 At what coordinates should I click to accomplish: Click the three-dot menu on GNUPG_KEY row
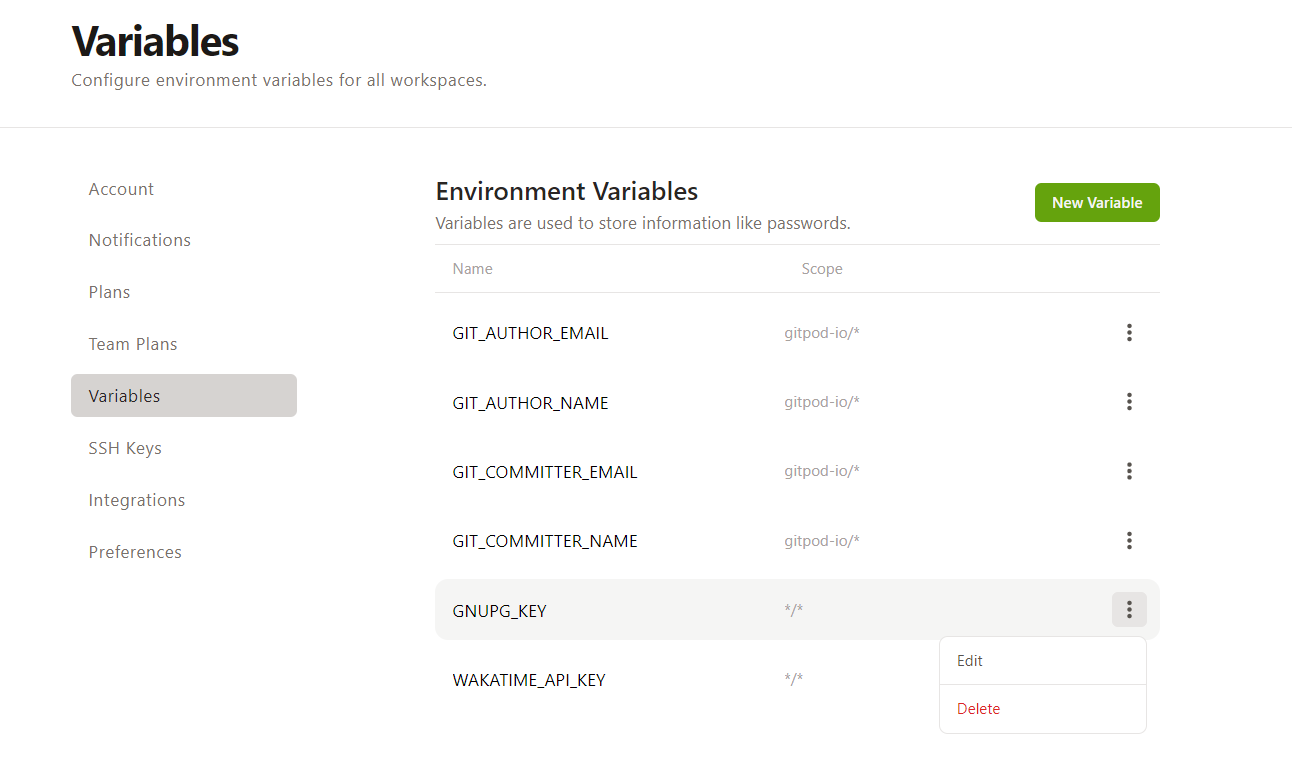[1129, 609]
